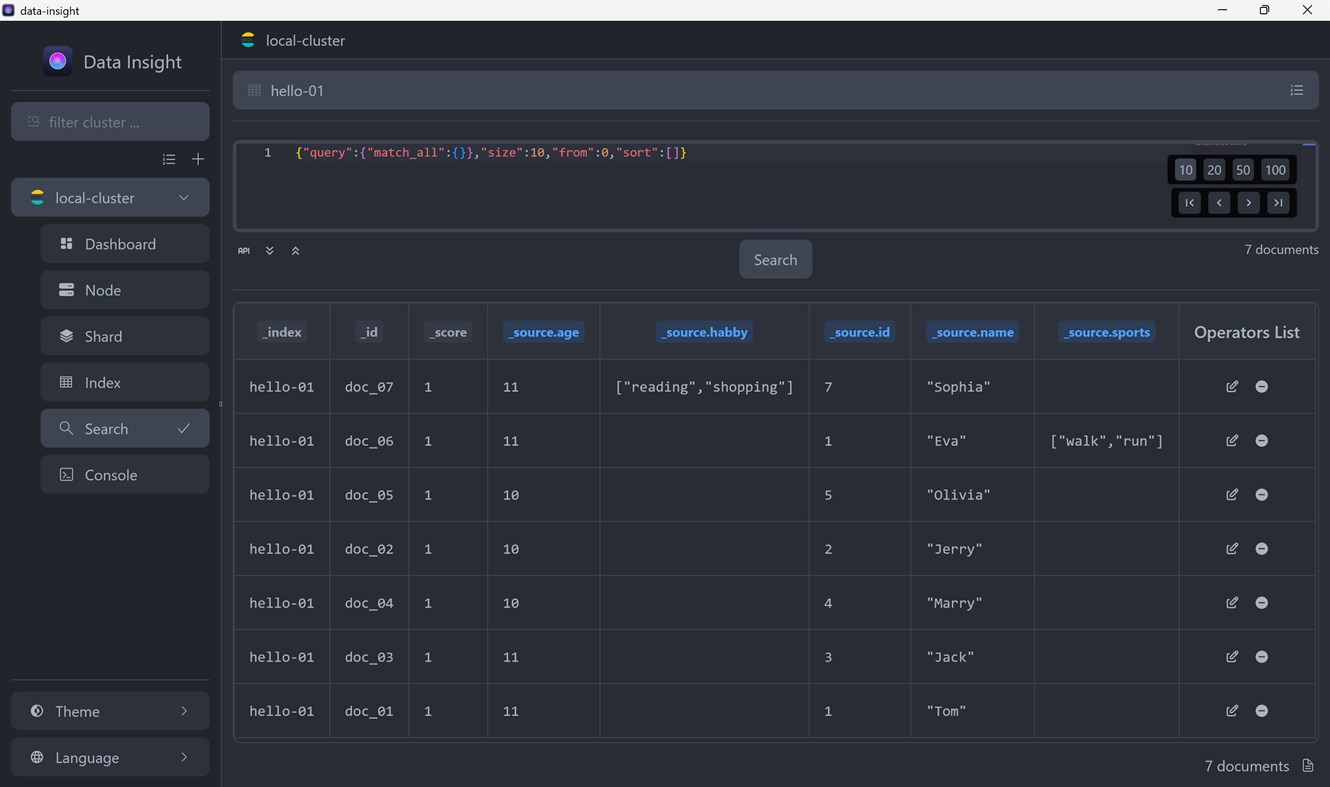Click the _score column header

pyautogui.click(x=448, y=332)
